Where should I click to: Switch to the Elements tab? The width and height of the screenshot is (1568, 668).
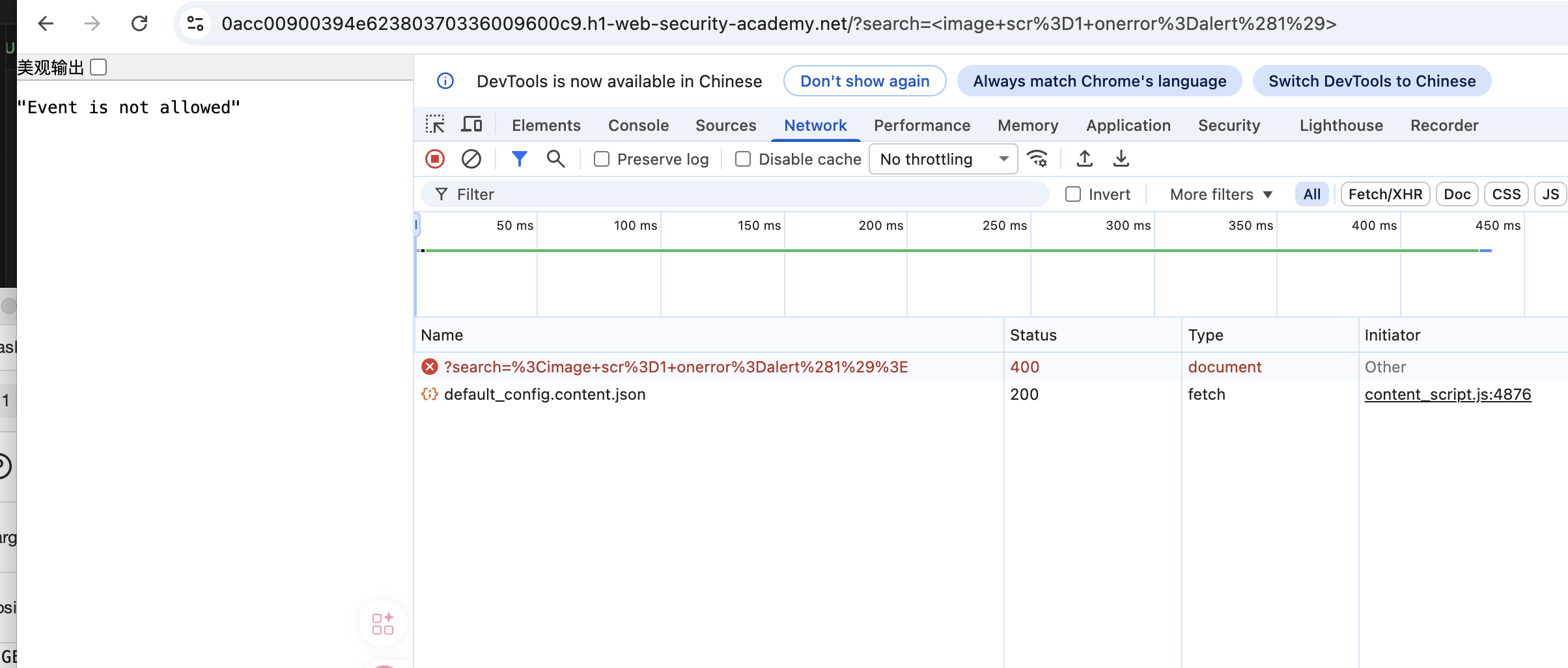(x=546, y=125)
